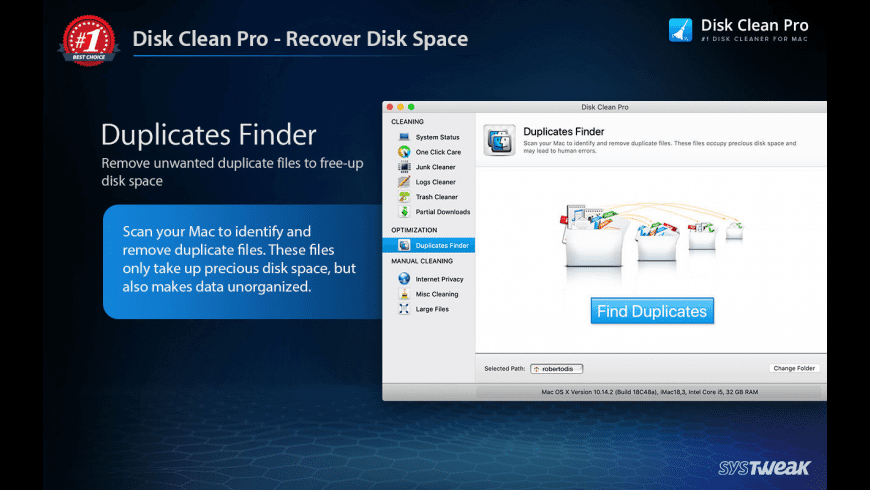Go to Logs Cleaner

(x=436, y=182)
